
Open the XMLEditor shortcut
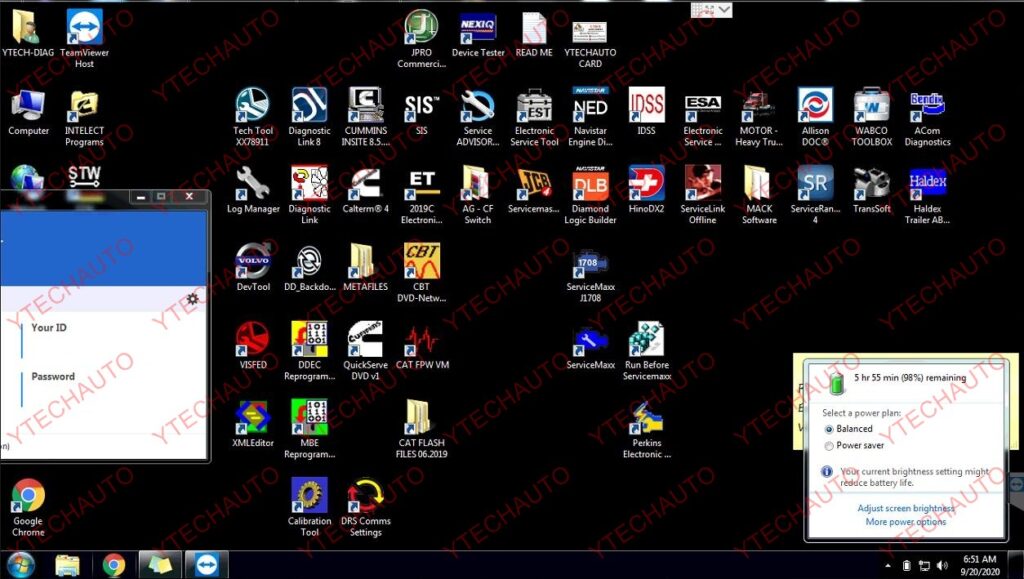(253, 424)
